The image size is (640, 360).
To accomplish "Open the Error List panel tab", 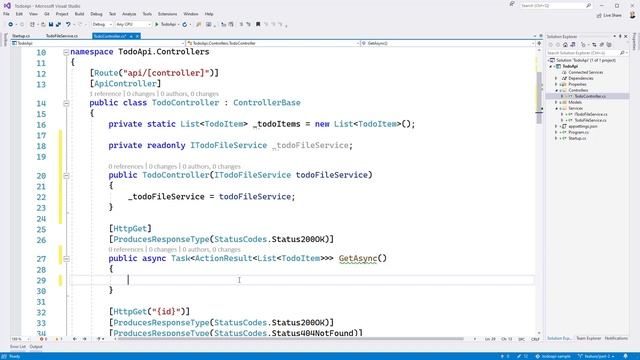I will (x=18, y=347).
